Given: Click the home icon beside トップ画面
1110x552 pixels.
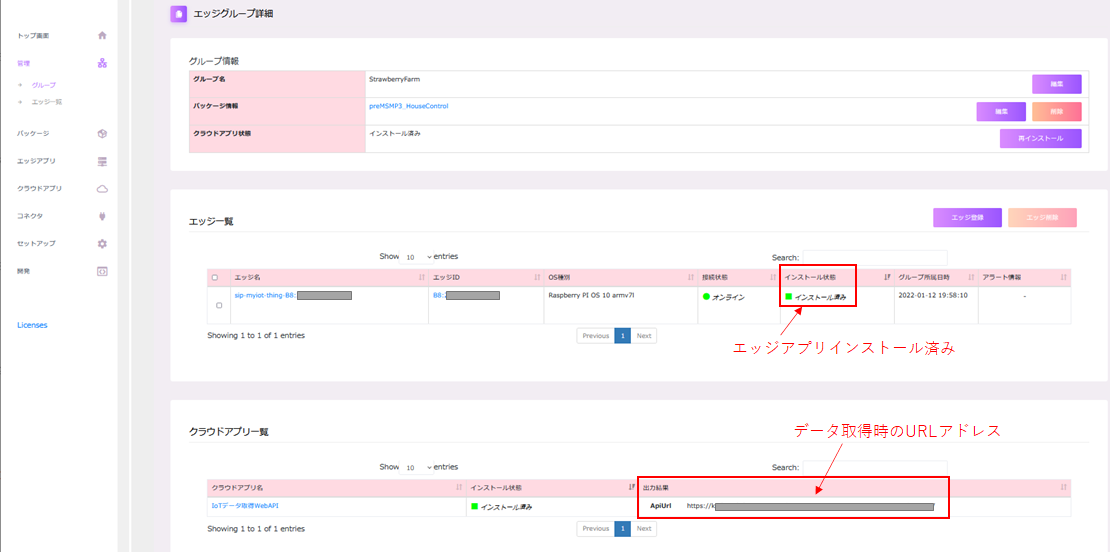Looking at the screenshot, I should [x=102, y=35].
